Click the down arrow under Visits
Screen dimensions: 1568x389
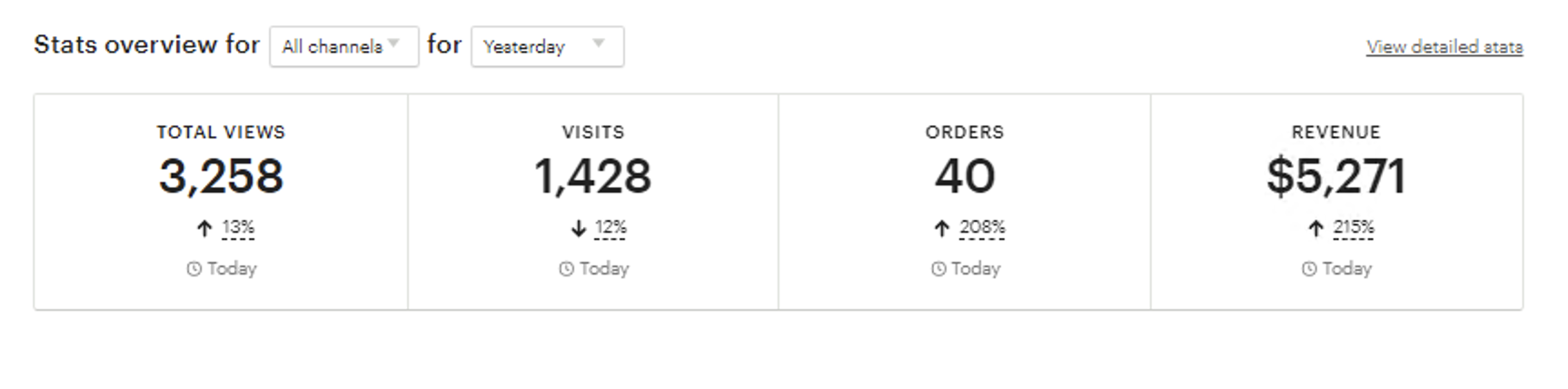[x=578, y=229]
